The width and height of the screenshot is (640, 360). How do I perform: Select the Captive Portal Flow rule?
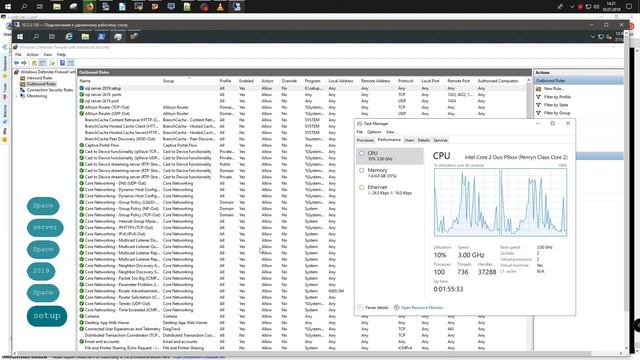[102, 145]
